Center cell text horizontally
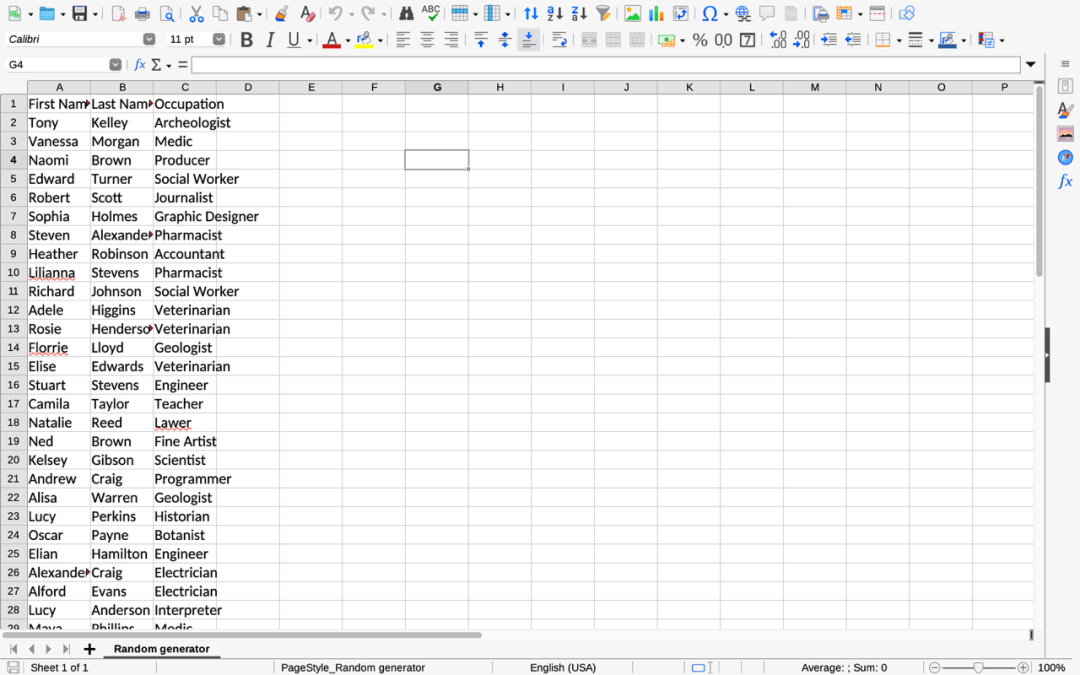The image size is (1080, 675). tap(427, 40)
